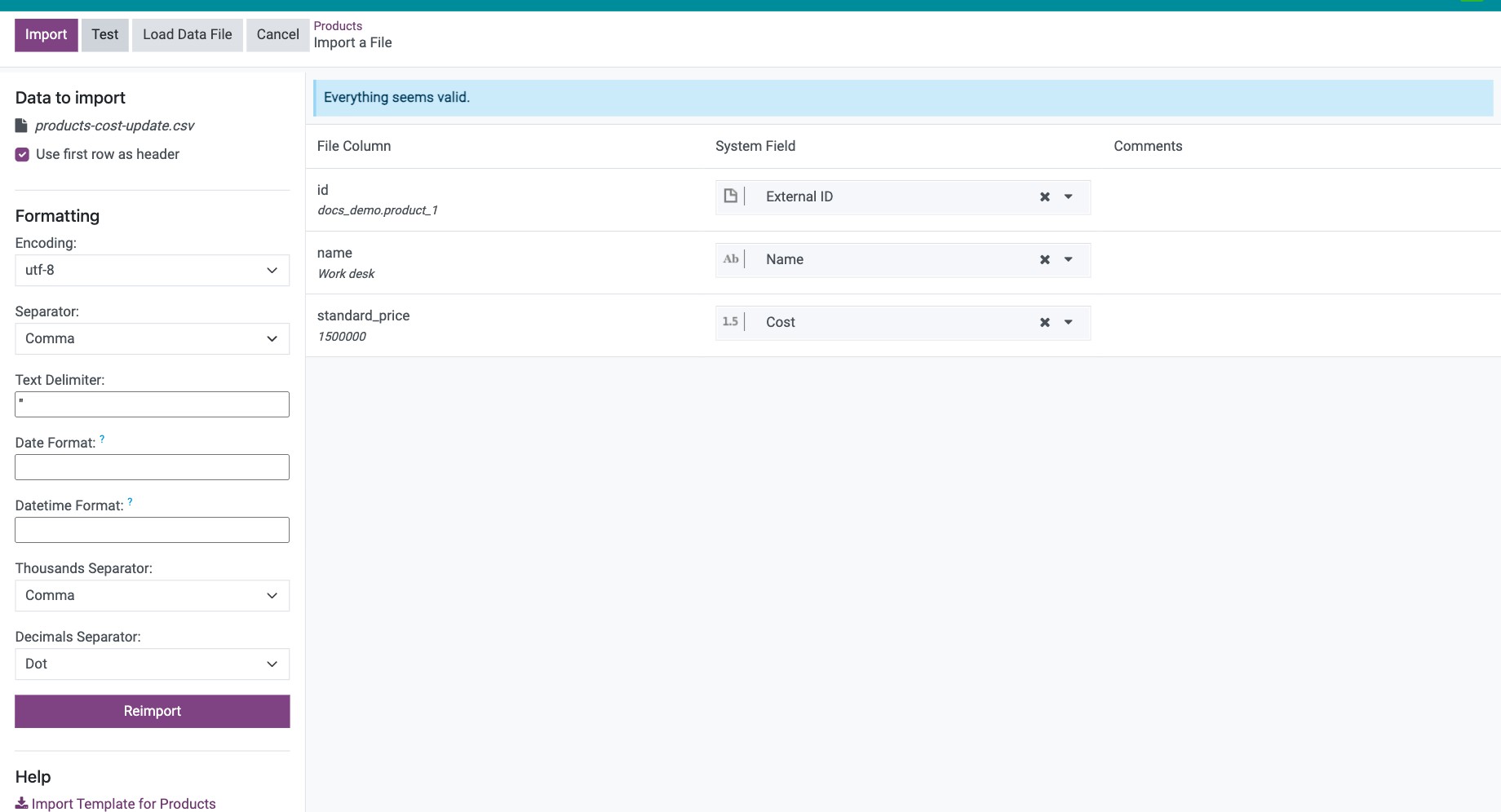Click the Datetime Format help question mark
1501x812 pixels.
(x=131, y=501)
